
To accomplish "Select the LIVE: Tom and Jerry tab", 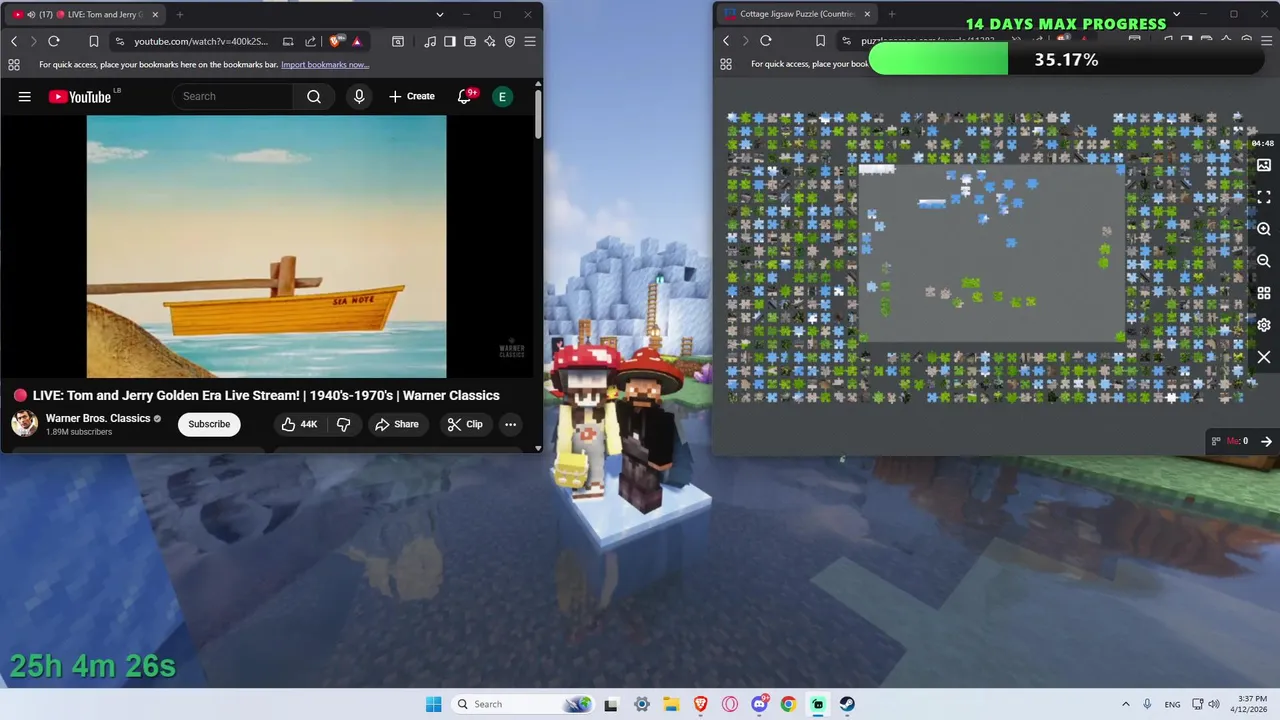I will point(83,14).
